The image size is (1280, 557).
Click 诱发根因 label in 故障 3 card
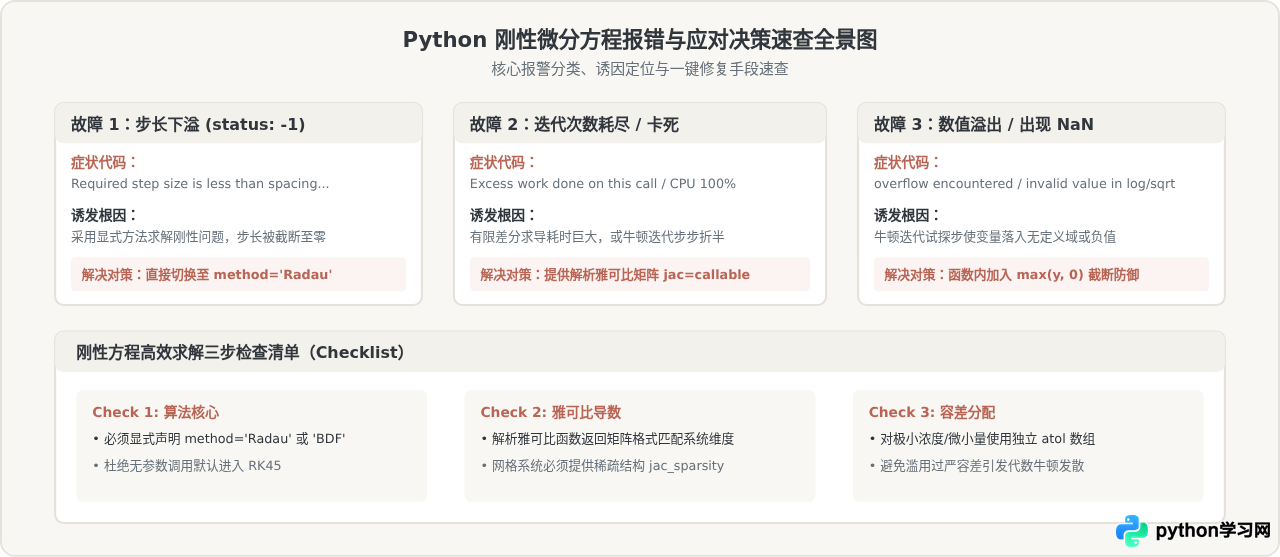coord(907,215)
